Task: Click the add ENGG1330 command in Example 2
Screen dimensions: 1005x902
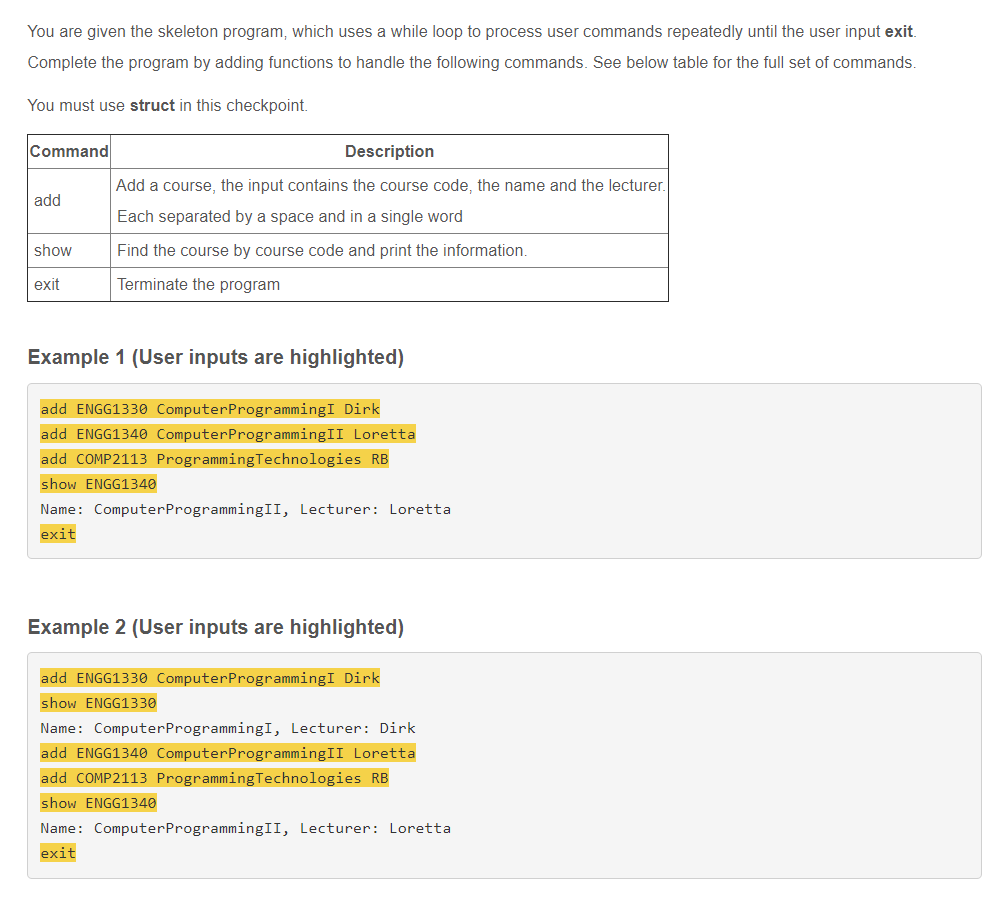Action: click(209, 677)
